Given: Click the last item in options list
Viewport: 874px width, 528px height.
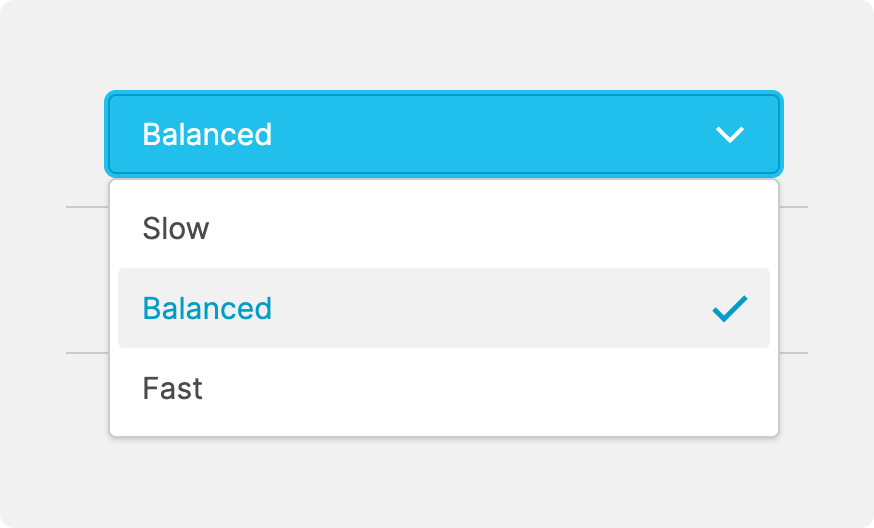Looking at the screenshot, I should [x=443, y=388].
